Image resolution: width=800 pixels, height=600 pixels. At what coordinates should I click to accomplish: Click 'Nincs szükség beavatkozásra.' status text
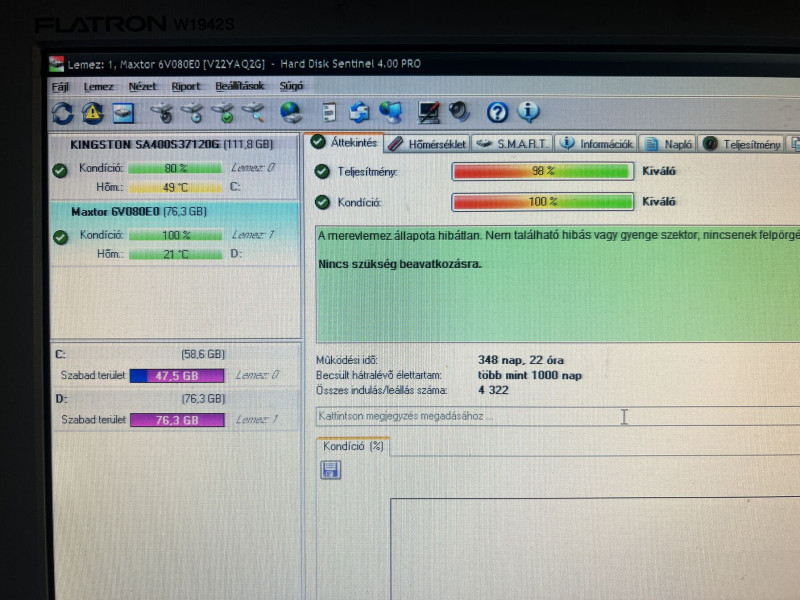coord(400,264)
